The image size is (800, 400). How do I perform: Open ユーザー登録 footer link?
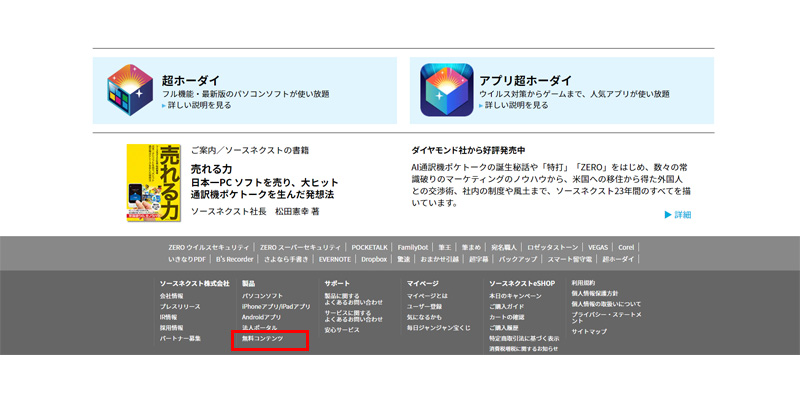(424, 307)
